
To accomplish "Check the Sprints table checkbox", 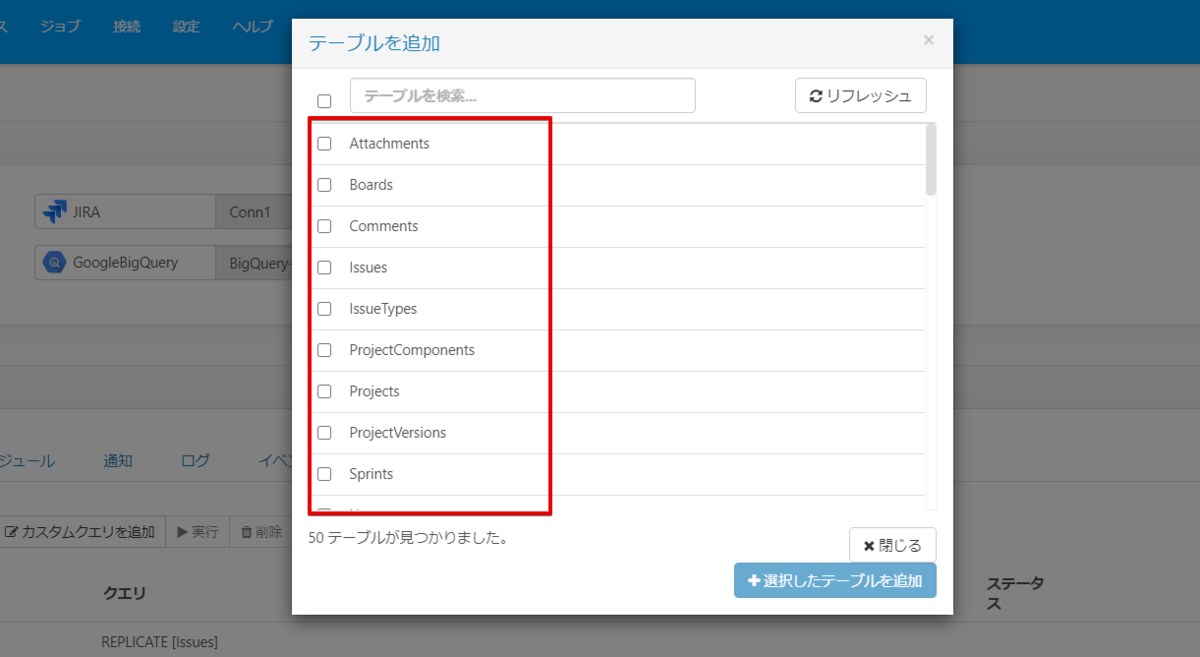I will [324, 474].
